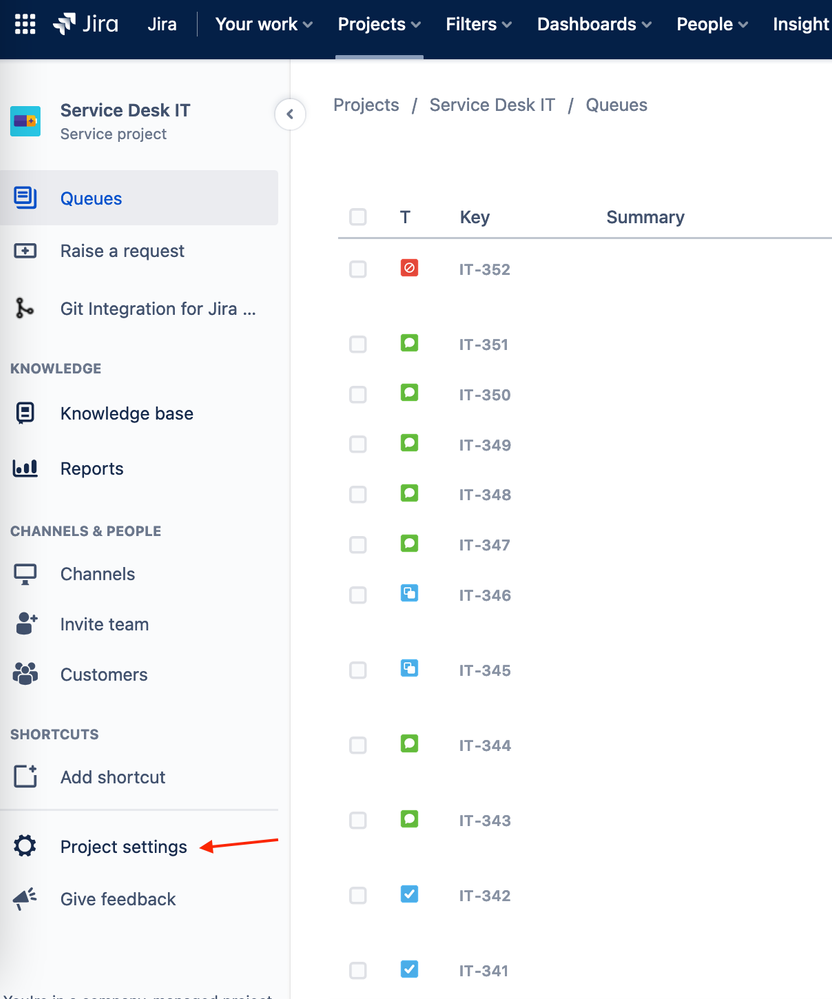The image size is (832, 999).
Task: Check the box for issue IT-347
Action: coord(358,545)
